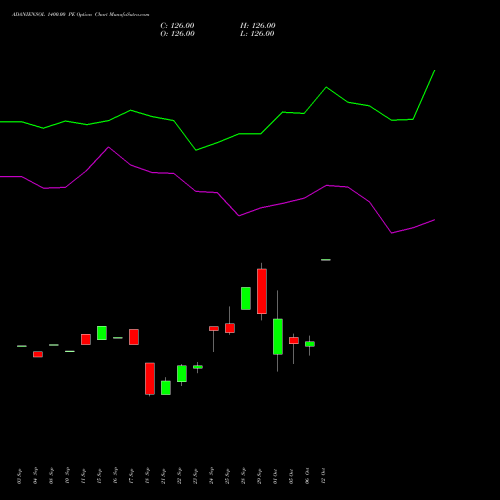Select the red candlestick above 17 Sep
The height and width of the screenshot is (500, 500).
(x=134, y=337)
